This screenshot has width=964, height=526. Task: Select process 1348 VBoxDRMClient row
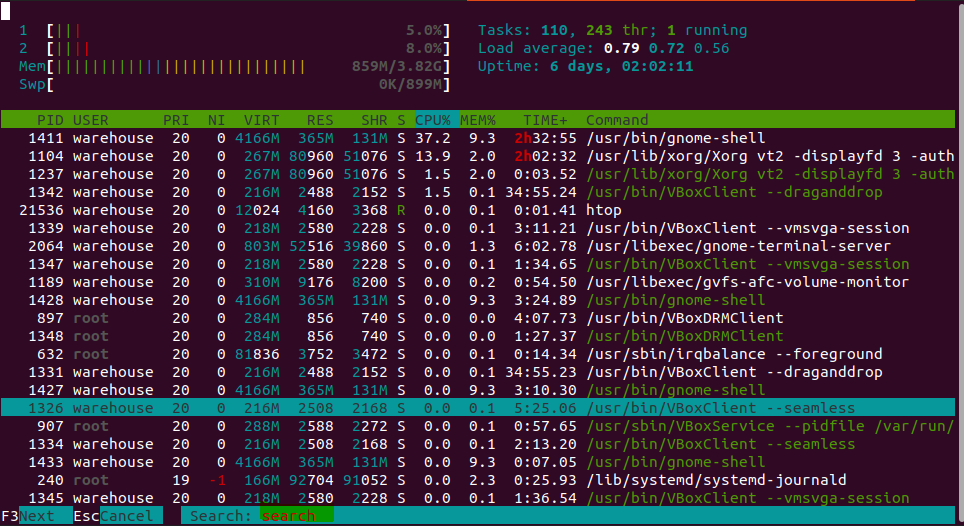(x=478, y=336)
